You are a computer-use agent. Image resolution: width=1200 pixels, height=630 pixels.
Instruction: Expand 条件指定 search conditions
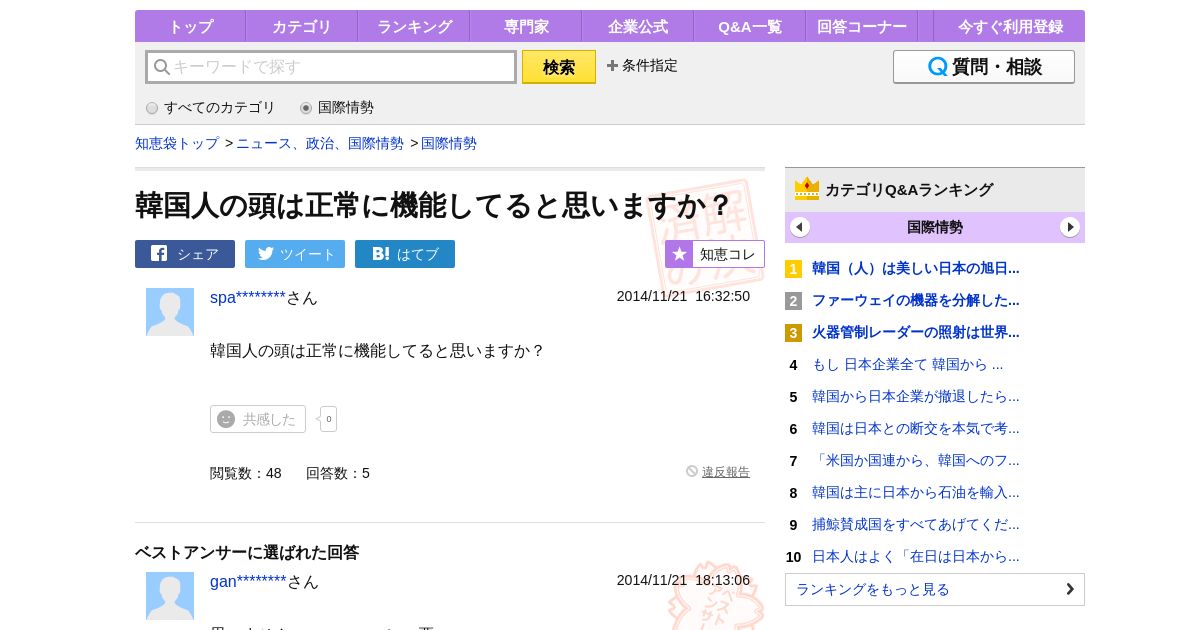pos(642,65)
